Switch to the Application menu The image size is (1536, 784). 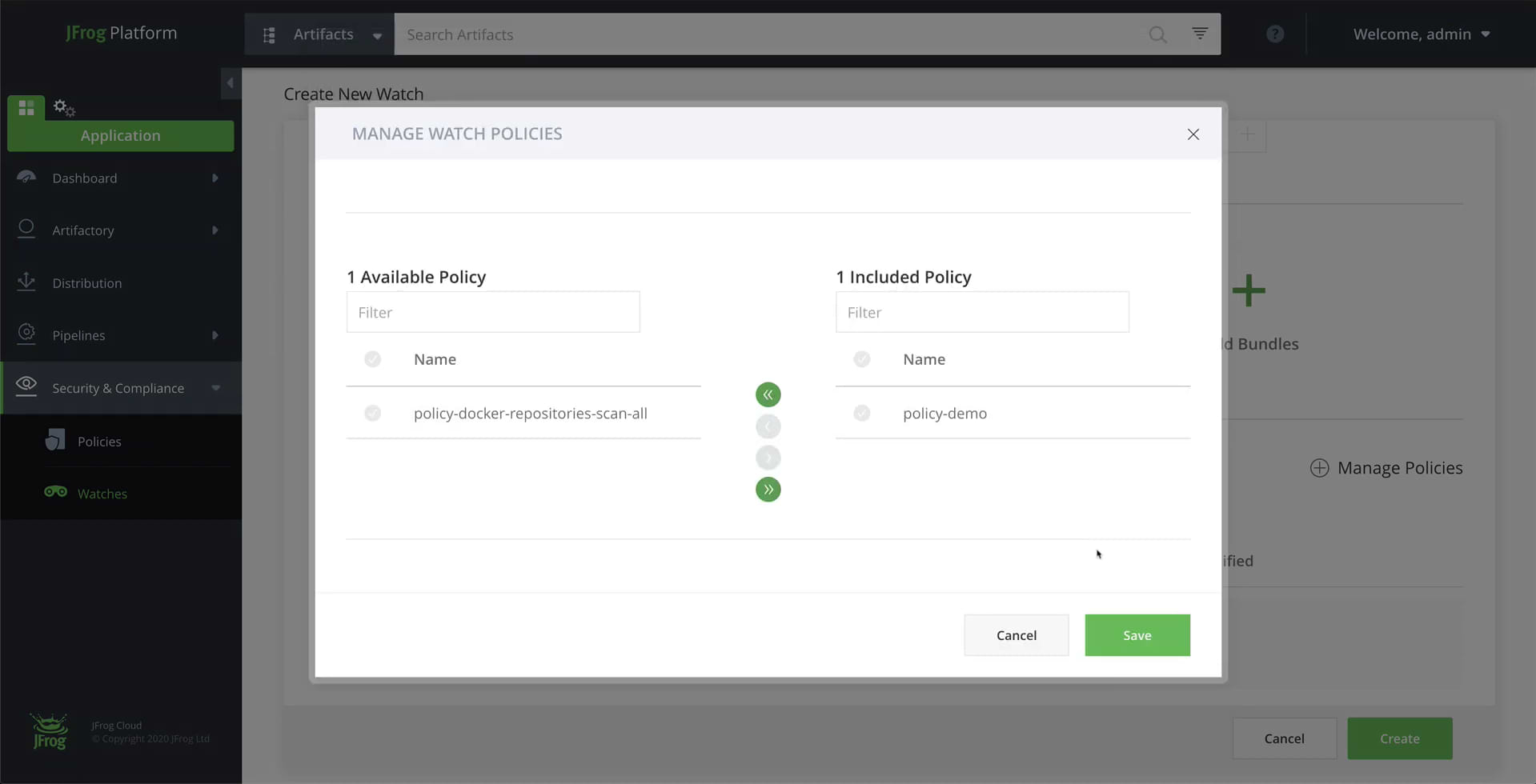[120, 135]
